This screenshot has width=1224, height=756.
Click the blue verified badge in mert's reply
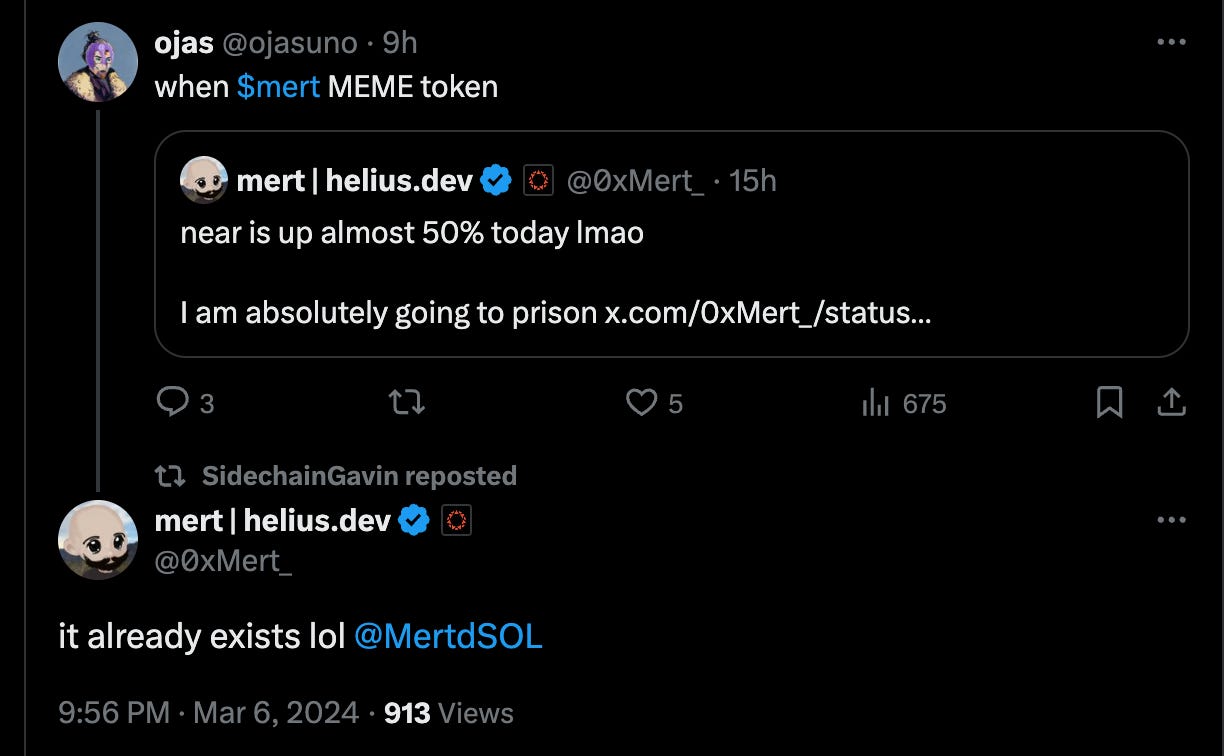pos(414,521)
